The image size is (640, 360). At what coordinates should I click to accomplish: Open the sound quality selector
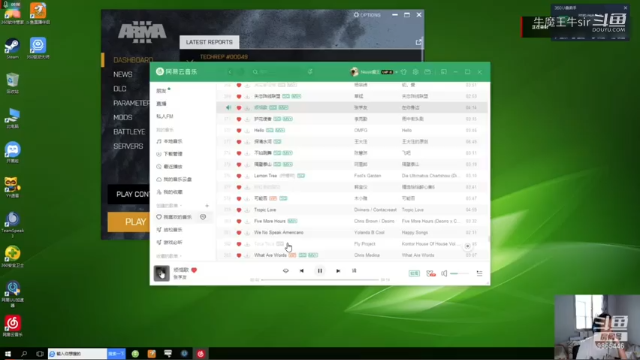pyautogui.click(x=414, y=273)
